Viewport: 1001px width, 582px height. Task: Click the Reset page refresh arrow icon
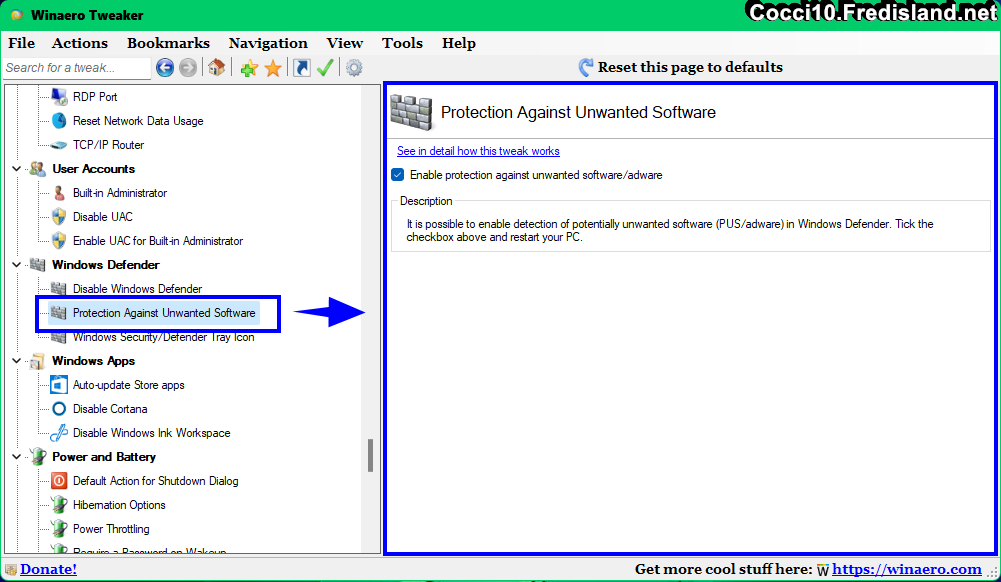click(585, 67)
